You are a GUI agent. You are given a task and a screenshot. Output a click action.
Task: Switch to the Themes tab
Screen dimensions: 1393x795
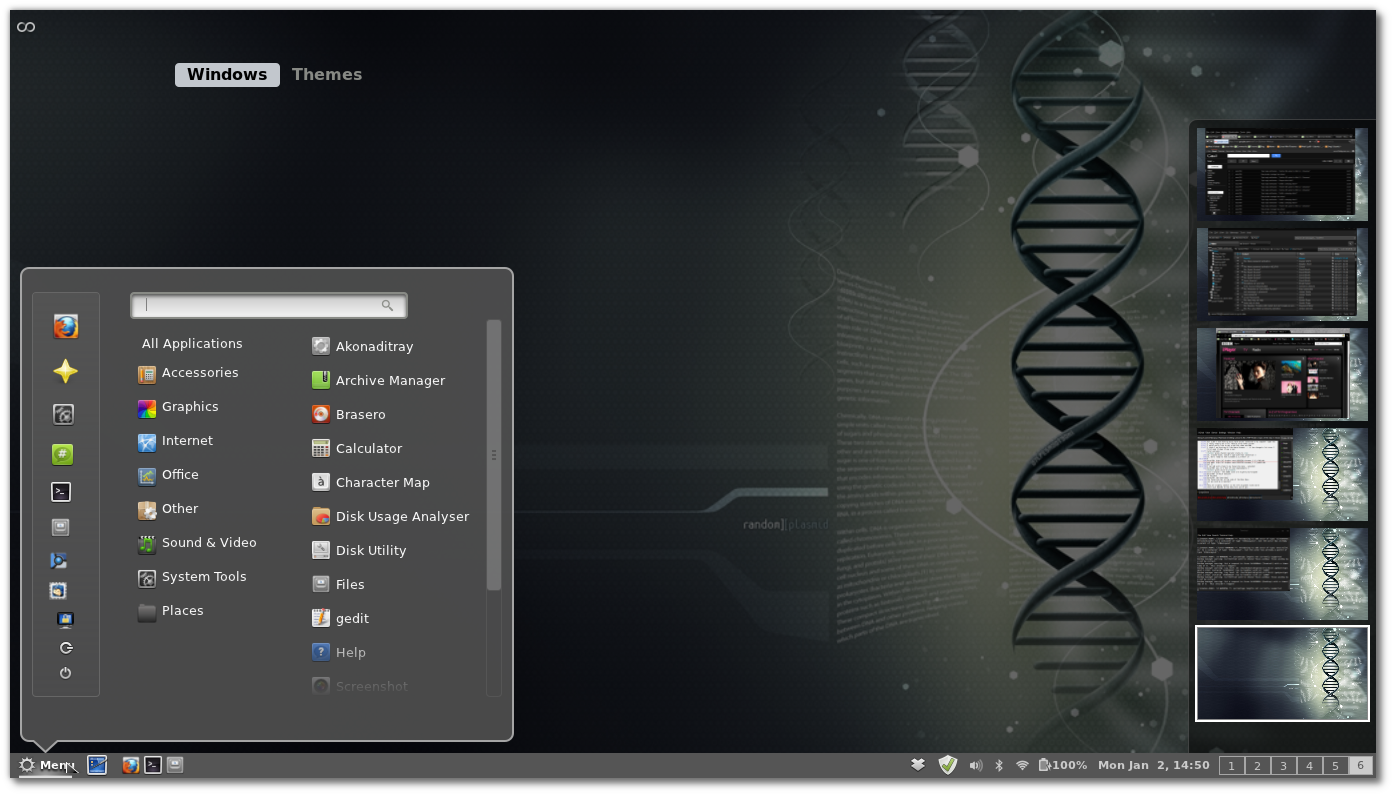point(326,74)
